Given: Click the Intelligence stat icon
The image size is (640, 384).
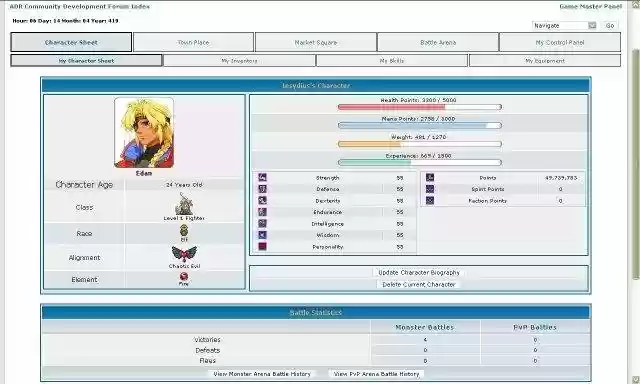Looking at the screenshot, I should click(262, 224).
